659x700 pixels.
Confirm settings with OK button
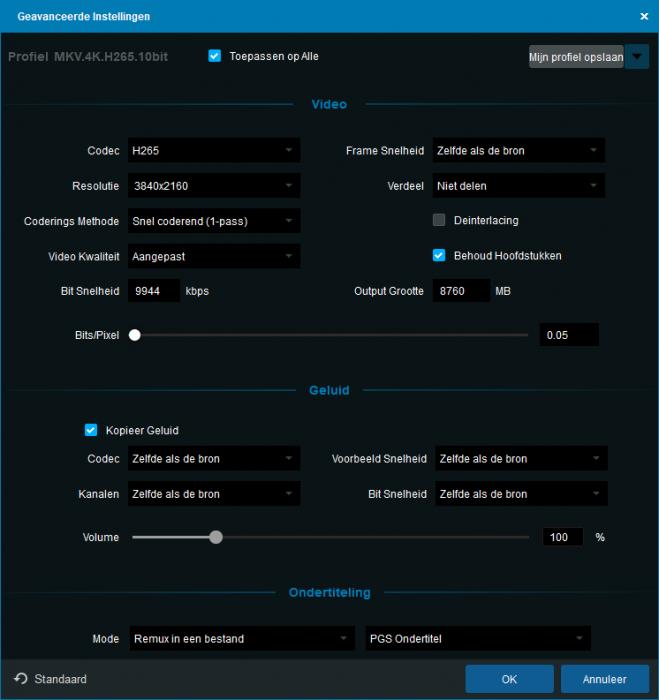coord(509,679)
